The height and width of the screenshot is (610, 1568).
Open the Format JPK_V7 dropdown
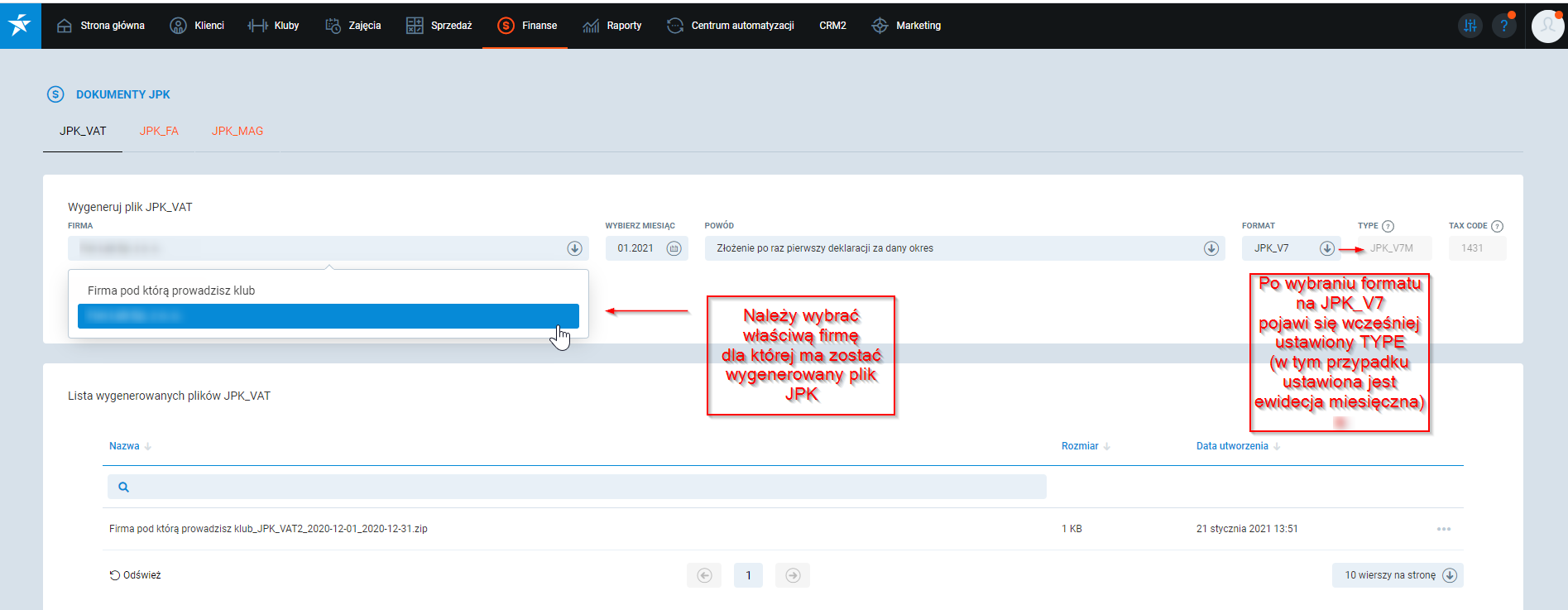point(1326,248)
